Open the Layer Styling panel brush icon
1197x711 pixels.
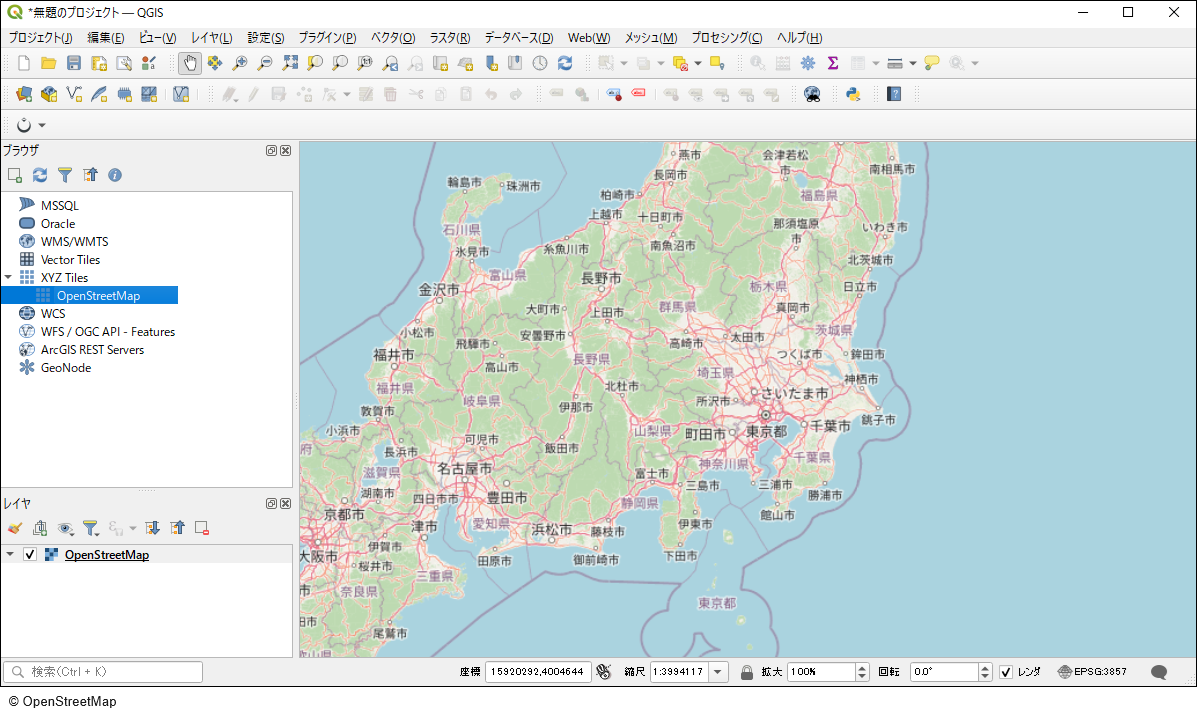(x=15, y=528)
